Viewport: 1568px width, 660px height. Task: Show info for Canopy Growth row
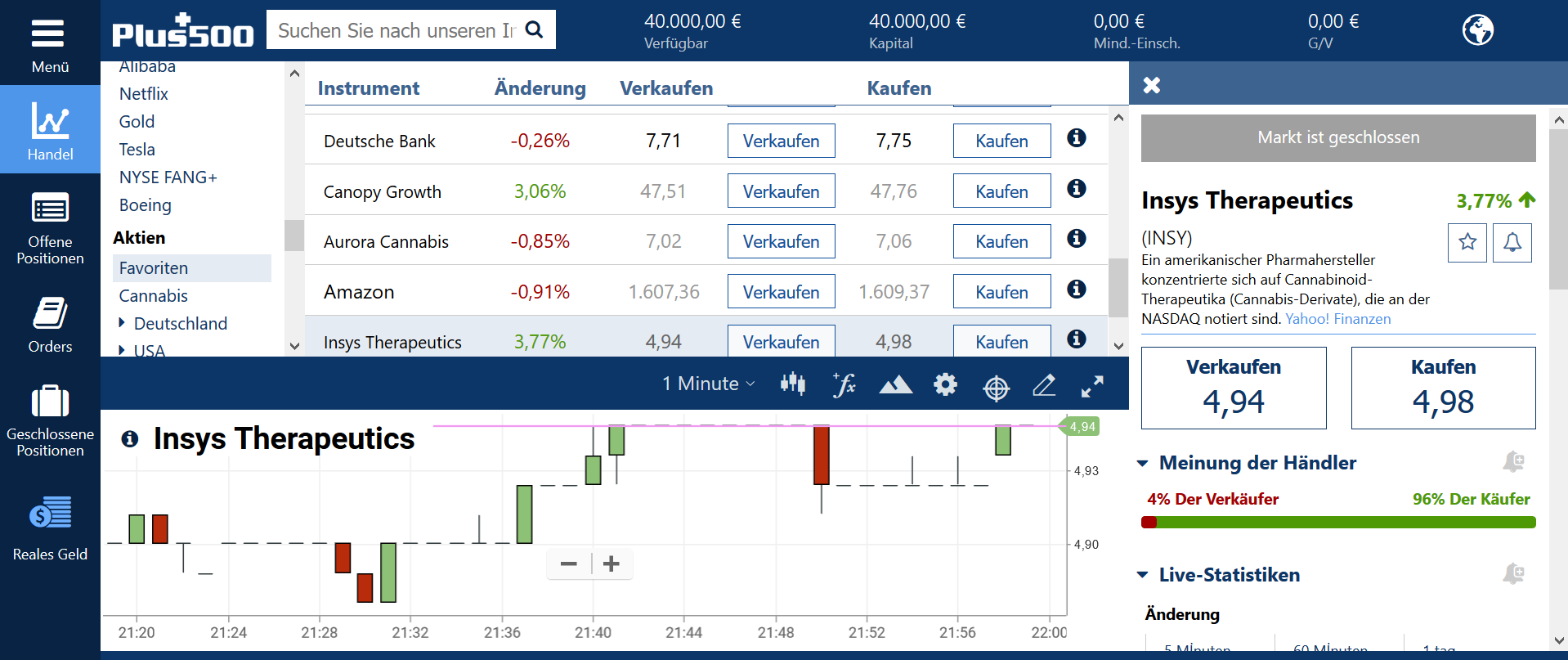[x=1077, y=188]
